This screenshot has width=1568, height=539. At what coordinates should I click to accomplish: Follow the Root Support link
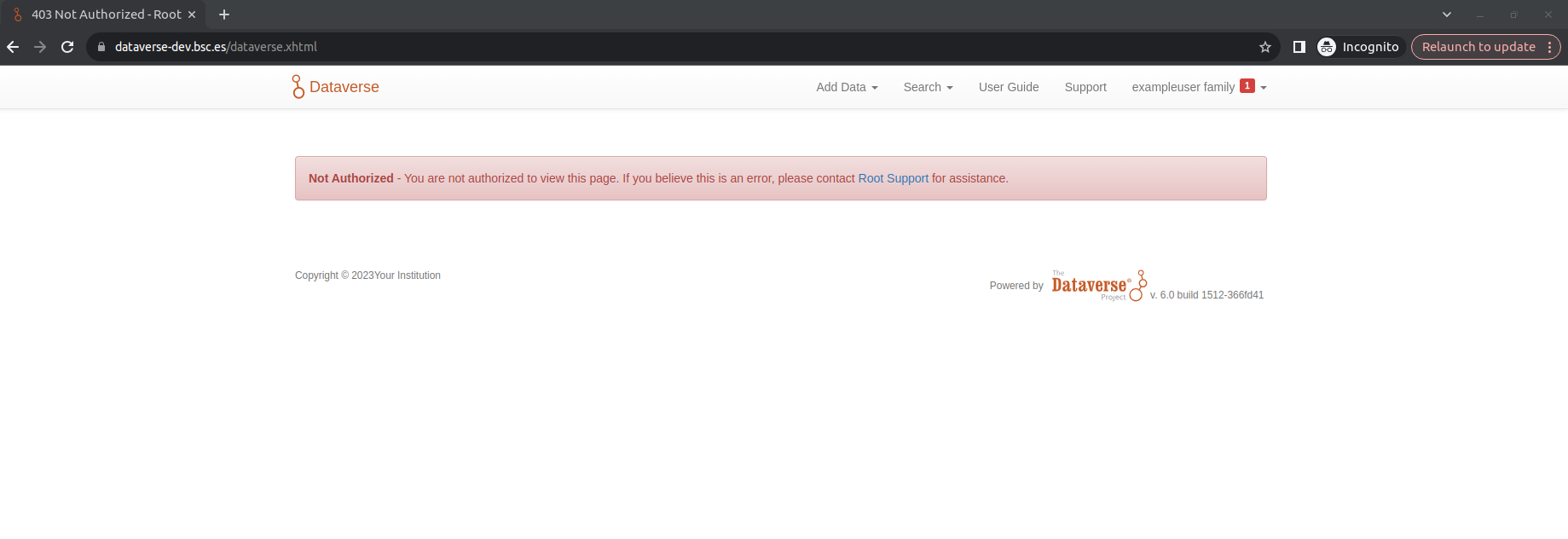coord(893,178)
